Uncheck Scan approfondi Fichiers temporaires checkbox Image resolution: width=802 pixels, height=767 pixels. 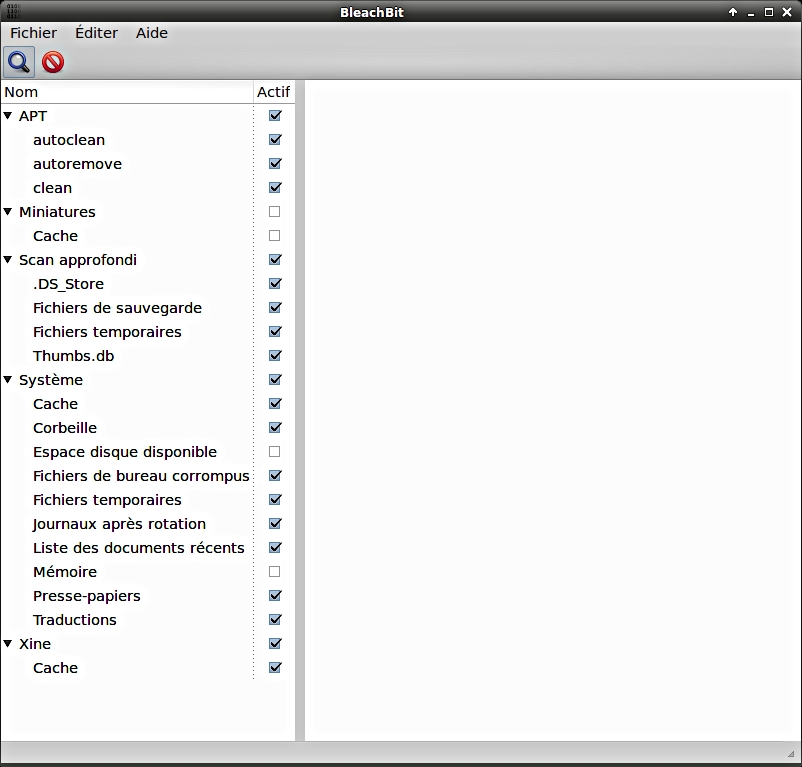coord(275,331)
